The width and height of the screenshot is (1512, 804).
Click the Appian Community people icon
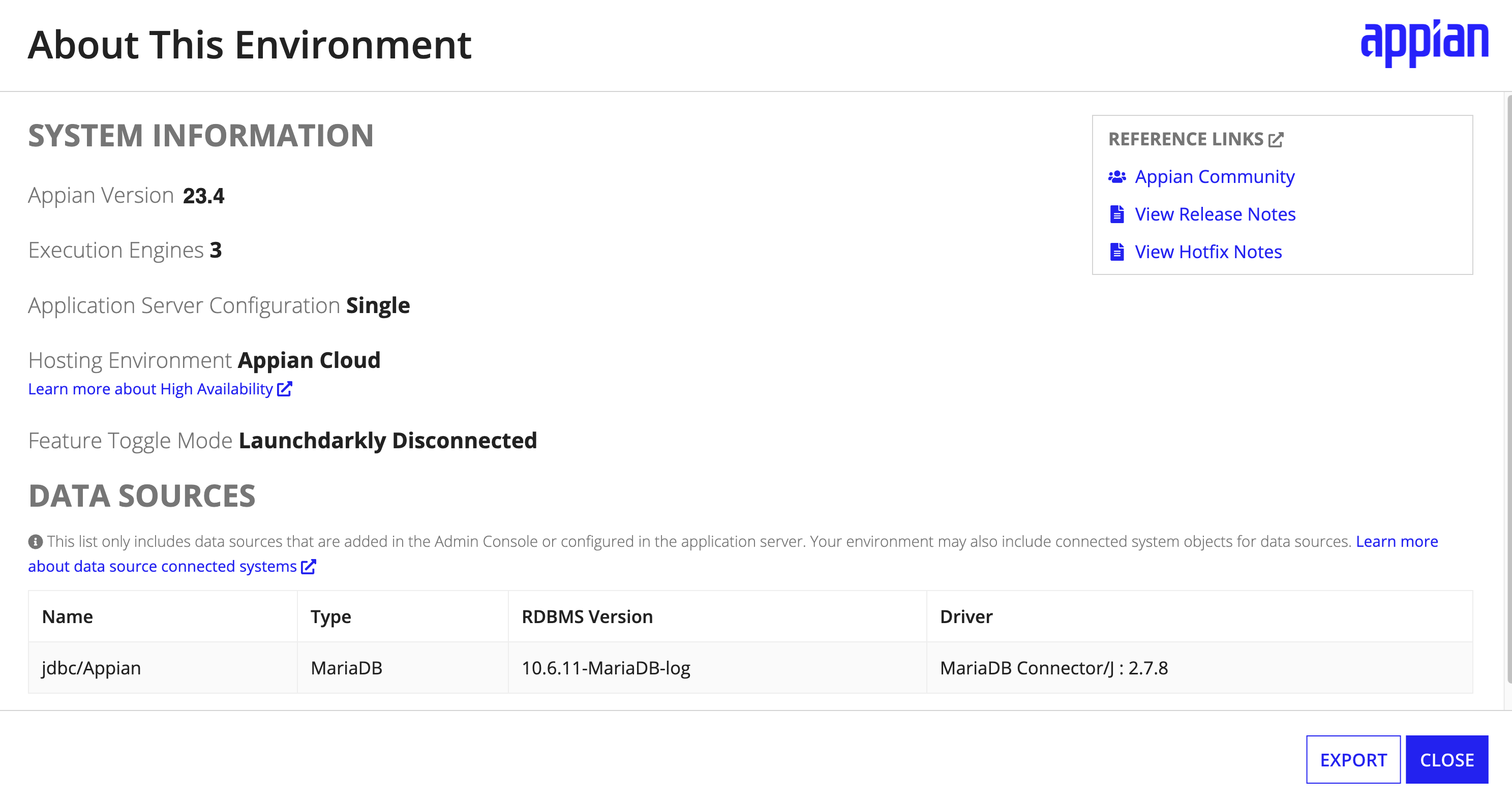click(1116, 177)
